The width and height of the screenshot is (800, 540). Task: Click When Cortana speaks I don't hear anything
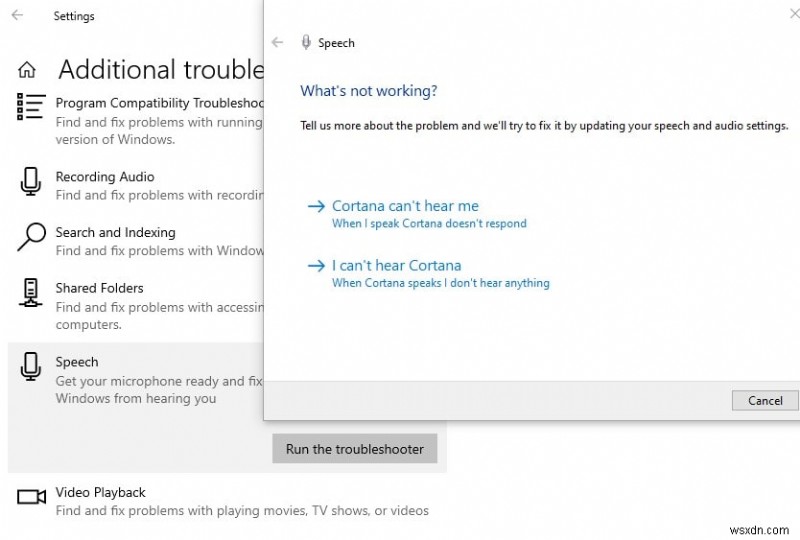pyautogui.click(x=441, y=283)
